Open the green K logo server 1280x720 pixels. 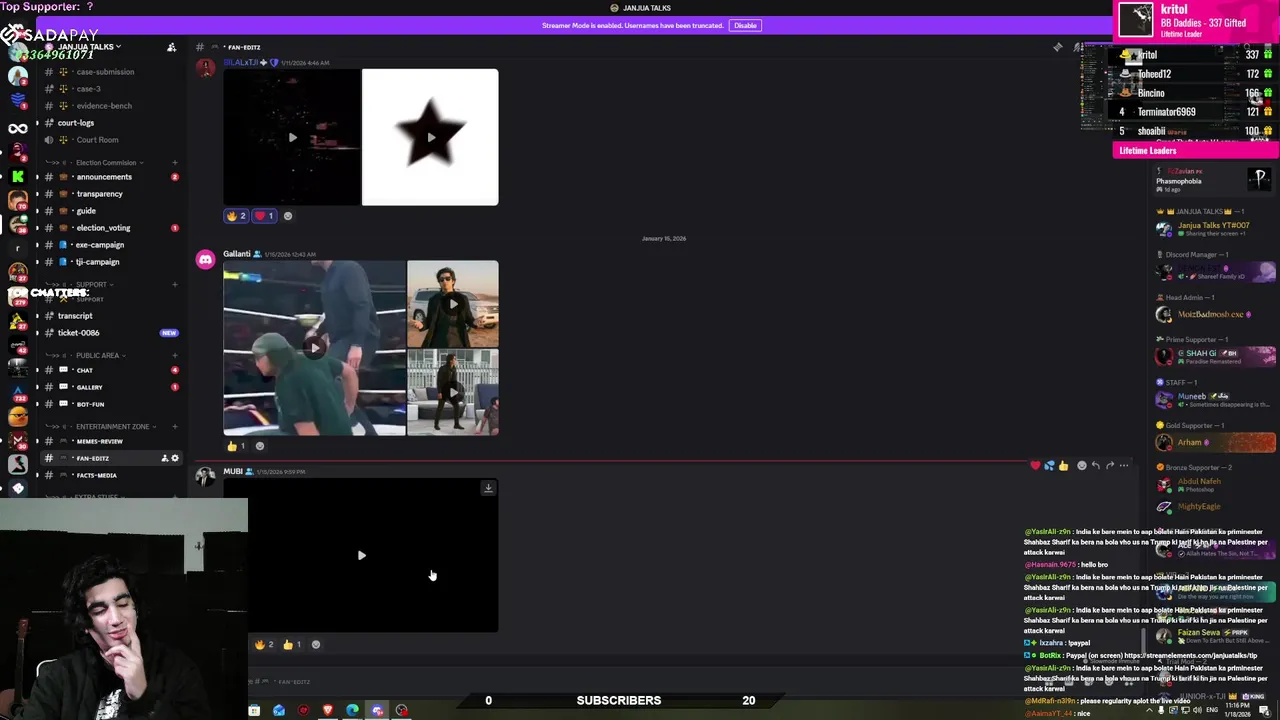click(x=18, y=176)
